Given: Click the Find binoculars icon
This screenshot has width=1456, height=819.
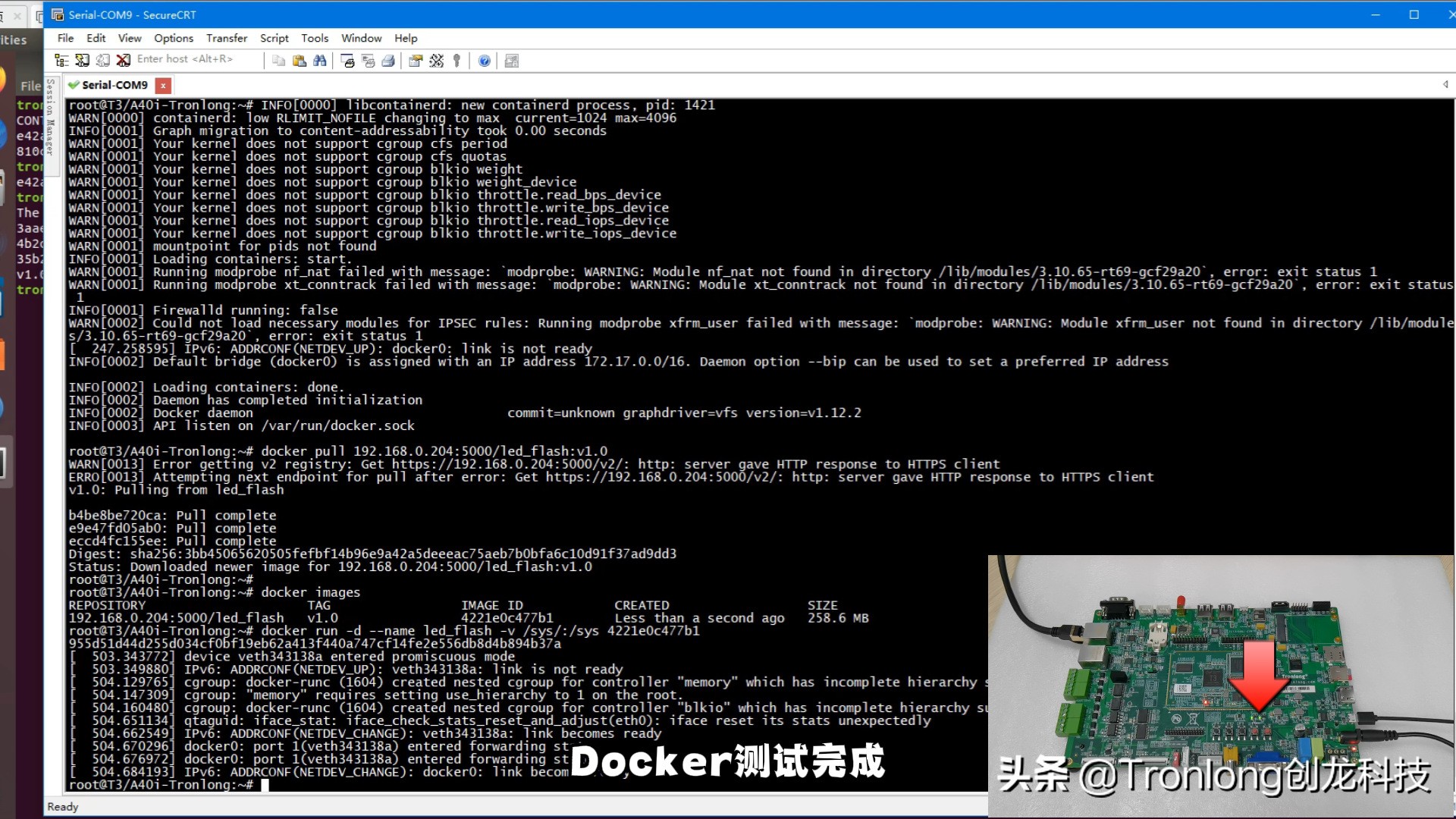Looking at the screenshot, I should point(320,61).
